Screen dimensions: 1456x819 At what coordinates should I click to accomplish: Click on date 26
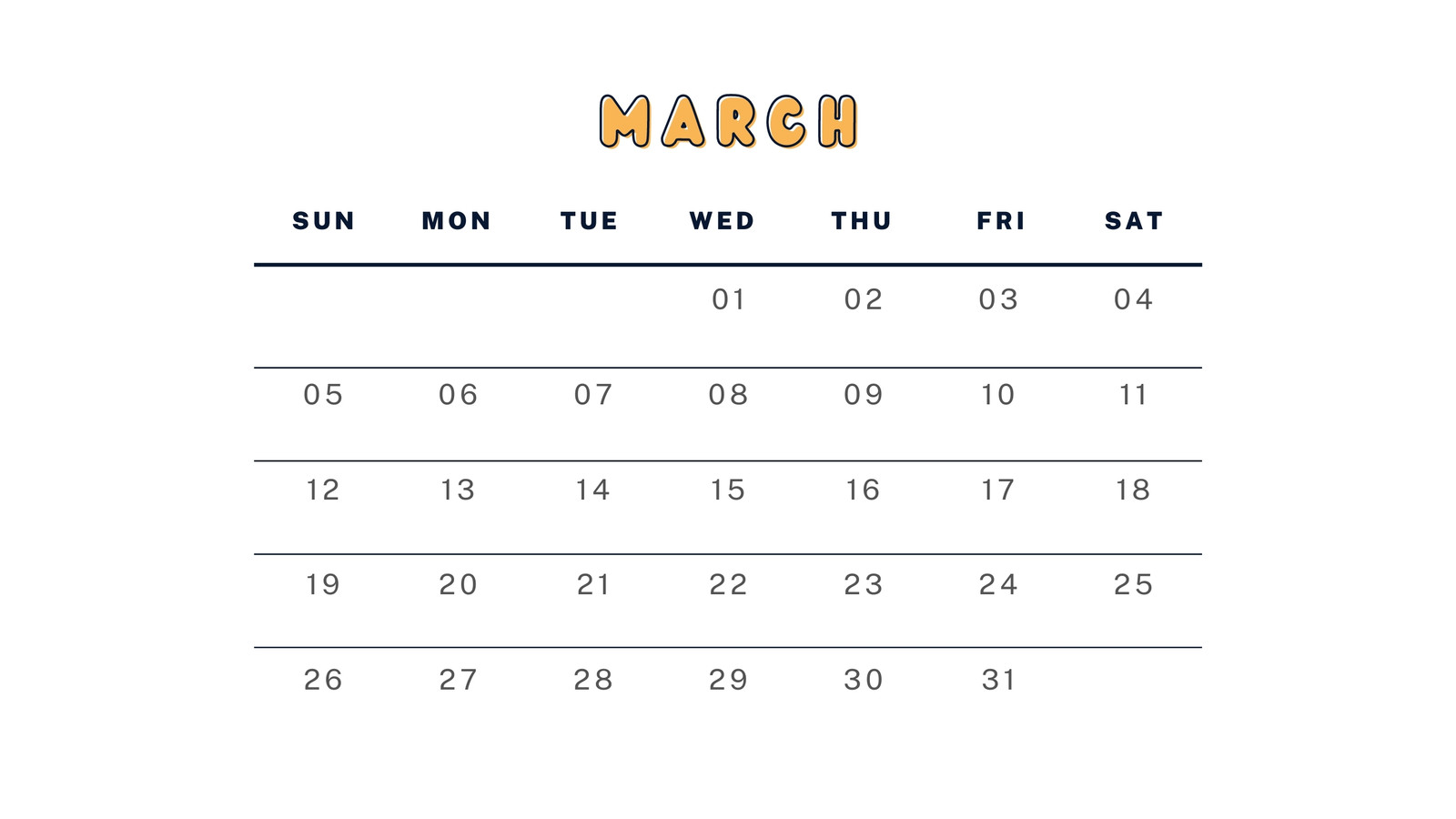click(x=324, y=680)
